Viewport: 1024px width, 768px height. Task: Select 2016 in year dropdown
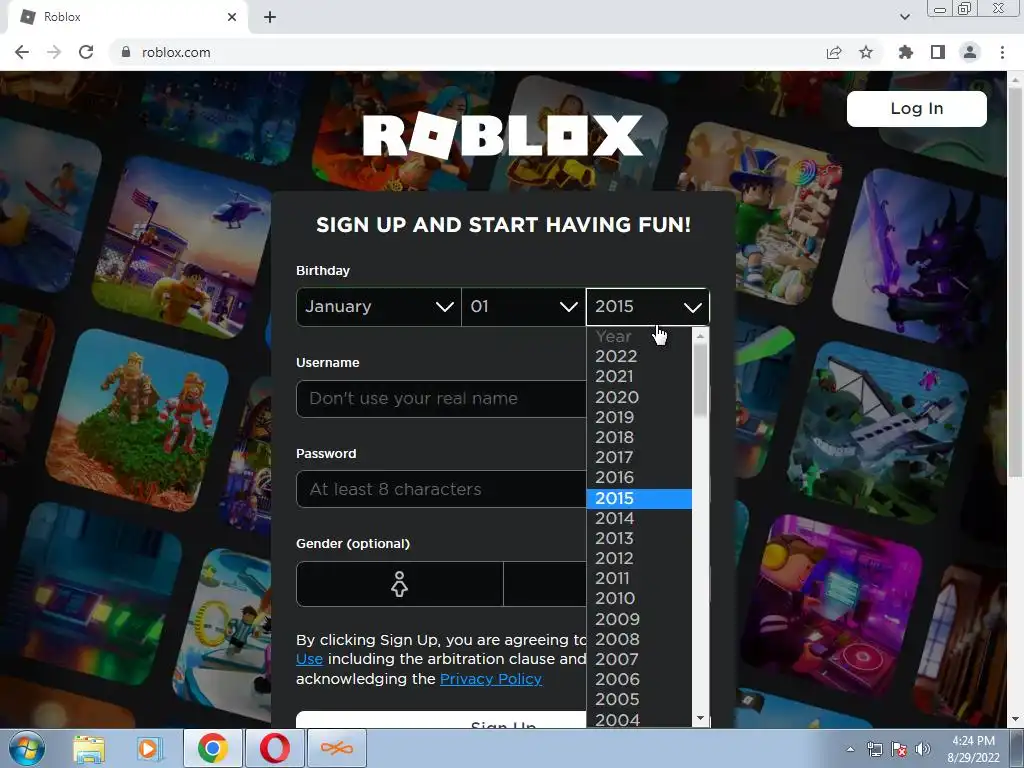[x=639, y=478]
